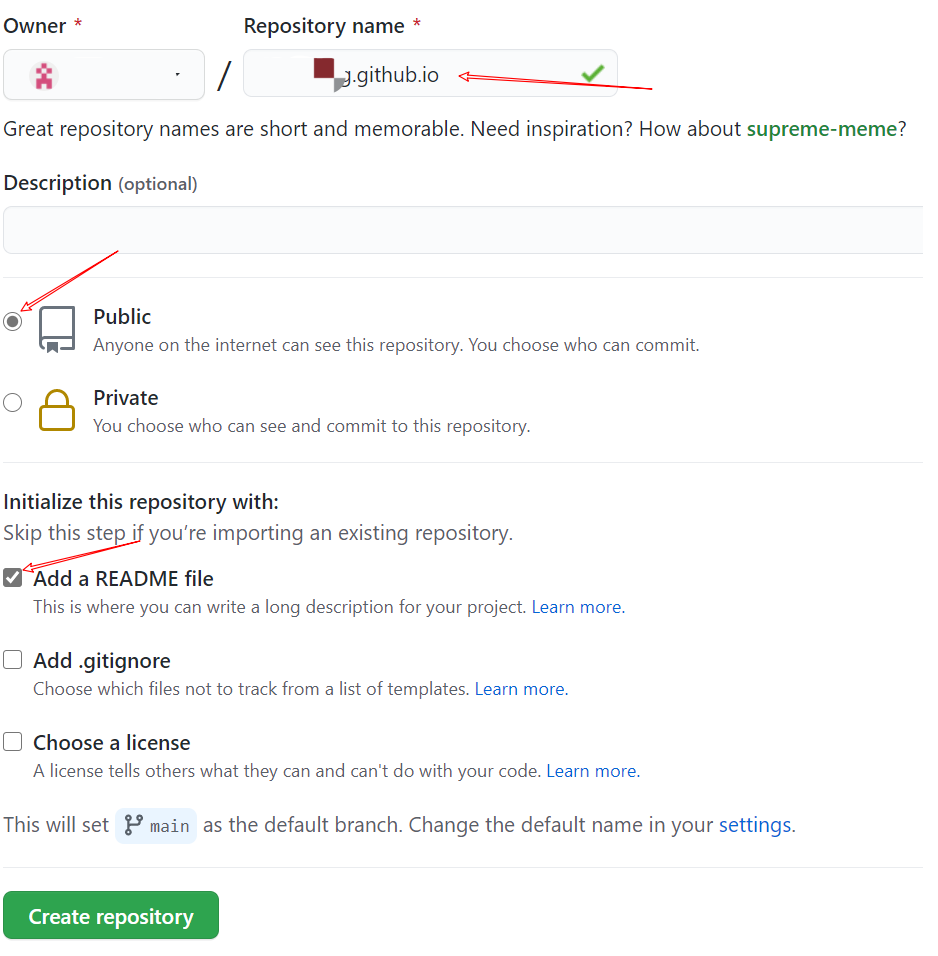This screenshot has width=938, height=956.
Task: Select the Private radio button
Action: pyautogui.click(x=13, y=402)
